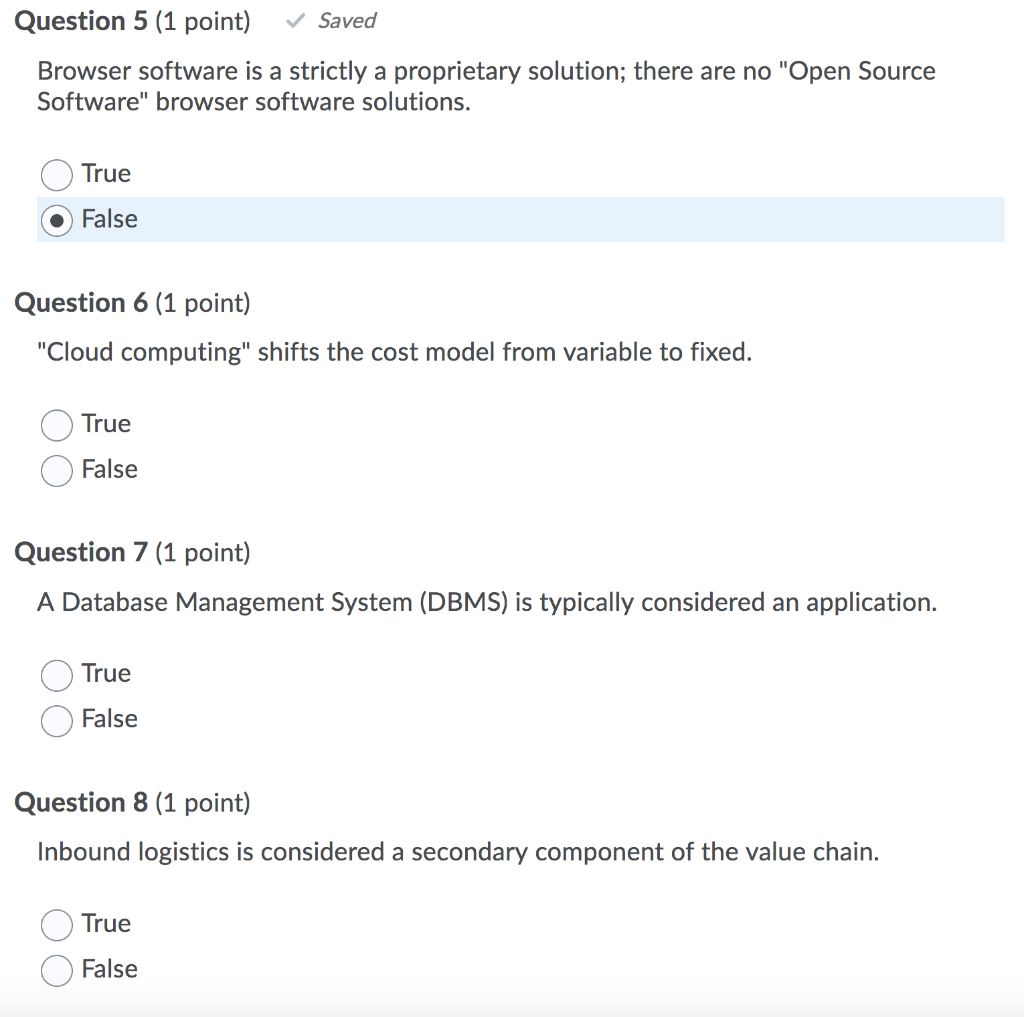This screenshot has height=1017, width=1024.
Task: Select True for Question 7
Action: [57, 674]
